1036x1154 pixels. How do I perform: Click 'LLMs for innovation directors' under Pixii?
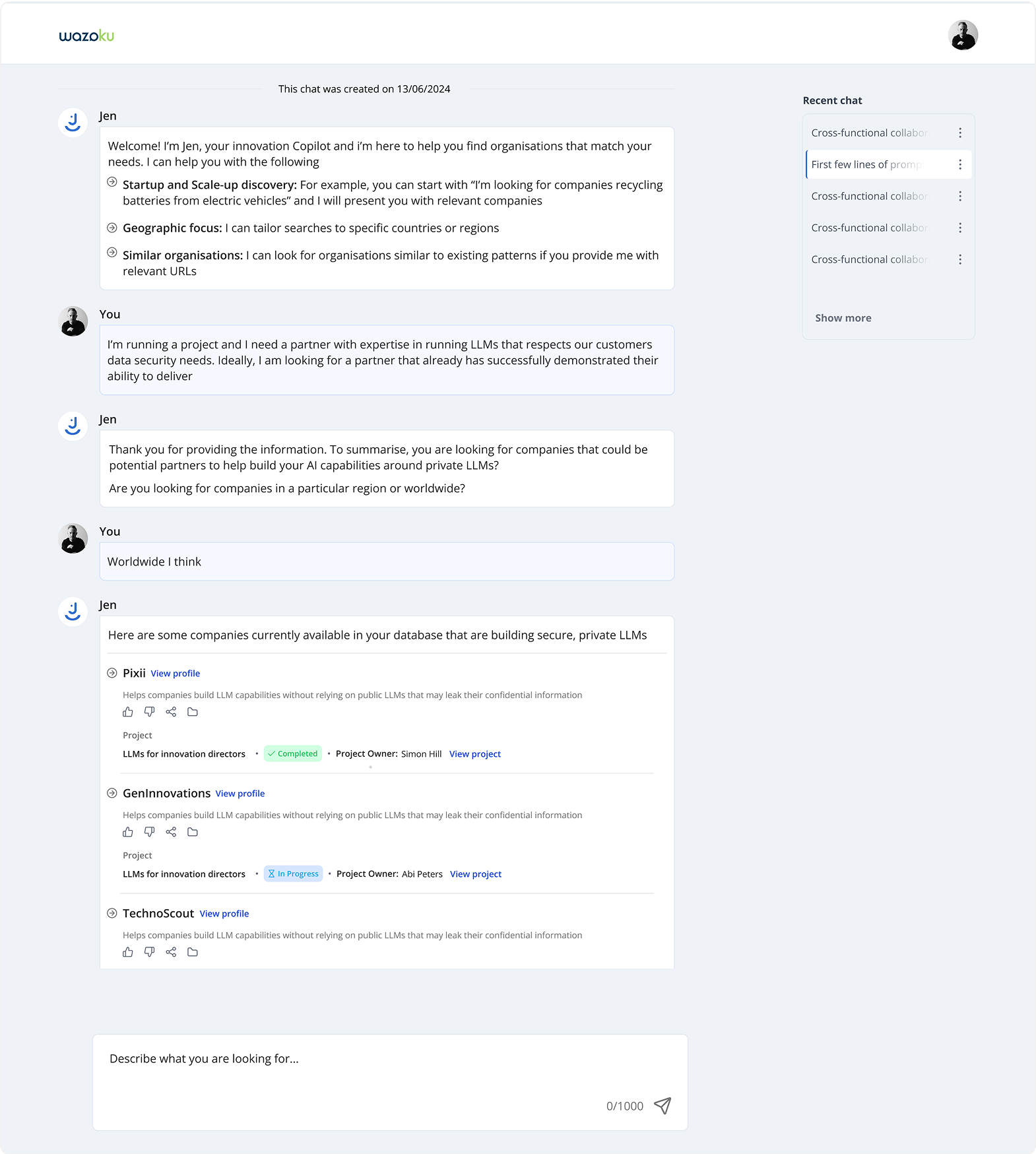(184, 754)
